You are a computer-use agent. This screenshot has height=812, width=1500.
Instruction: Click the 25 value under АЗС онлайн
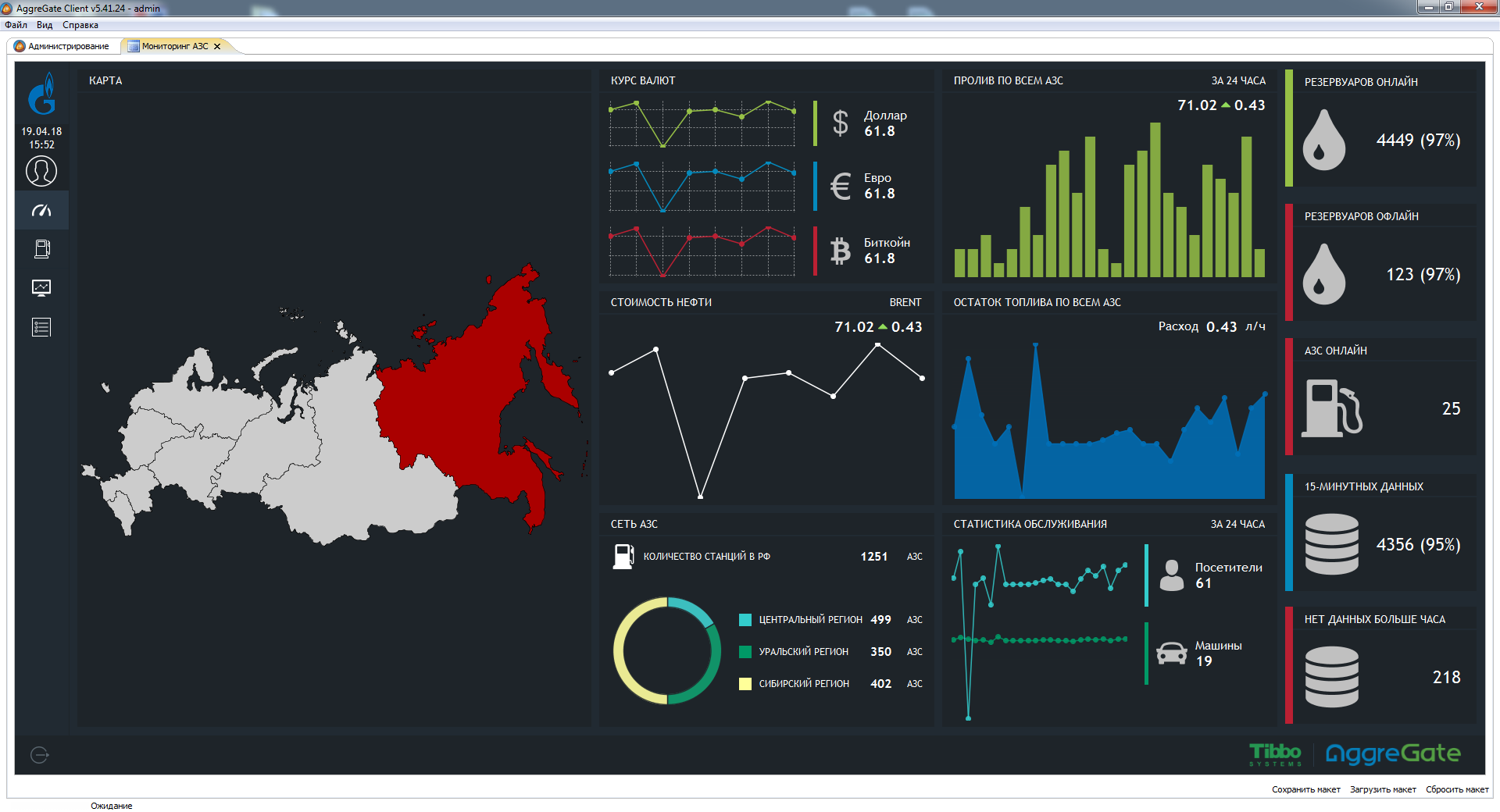(1451, 409)
